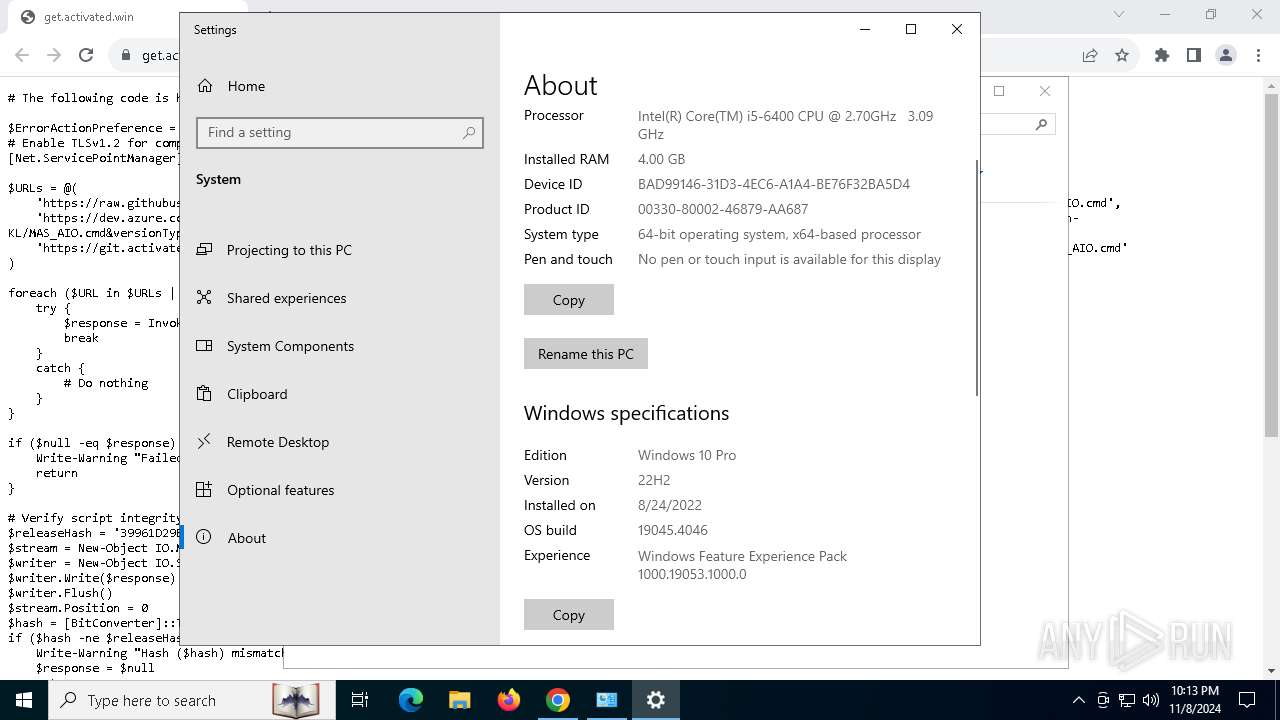The image size is (1280, 720).
Task: Click search icon in background window
Action: coord(1041,124)
